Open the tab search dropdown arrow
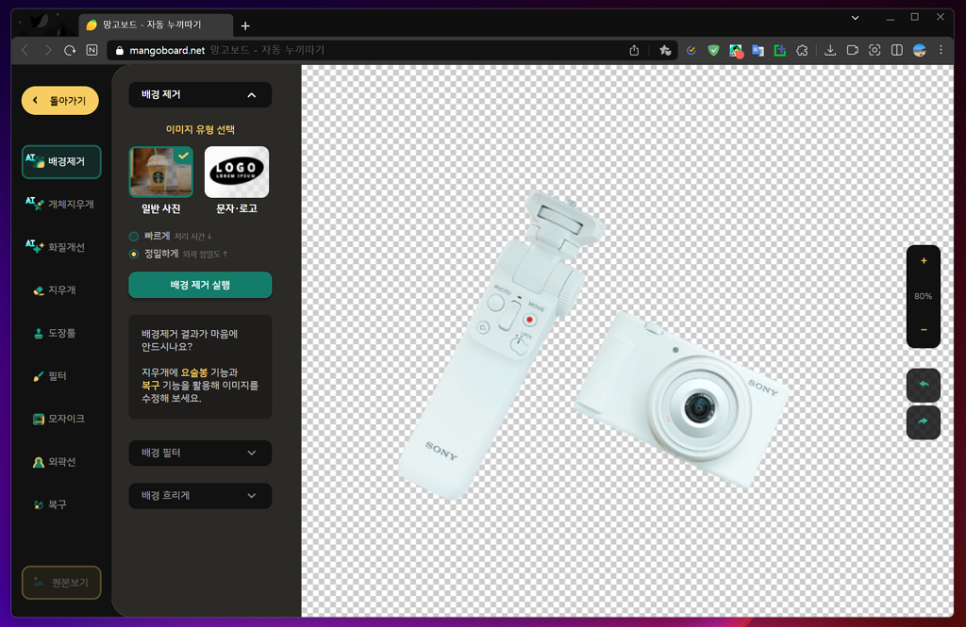The height and width of the screenshot is (627, 966). pyautogui.click(x=855, y=18)
